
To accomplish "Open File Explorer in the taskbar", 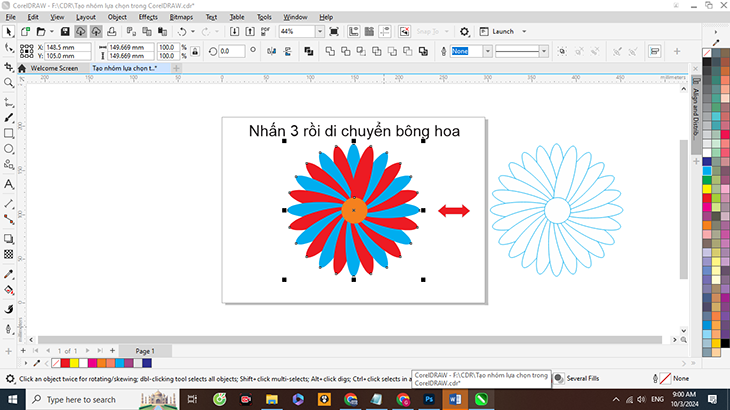I will point(271,399).
